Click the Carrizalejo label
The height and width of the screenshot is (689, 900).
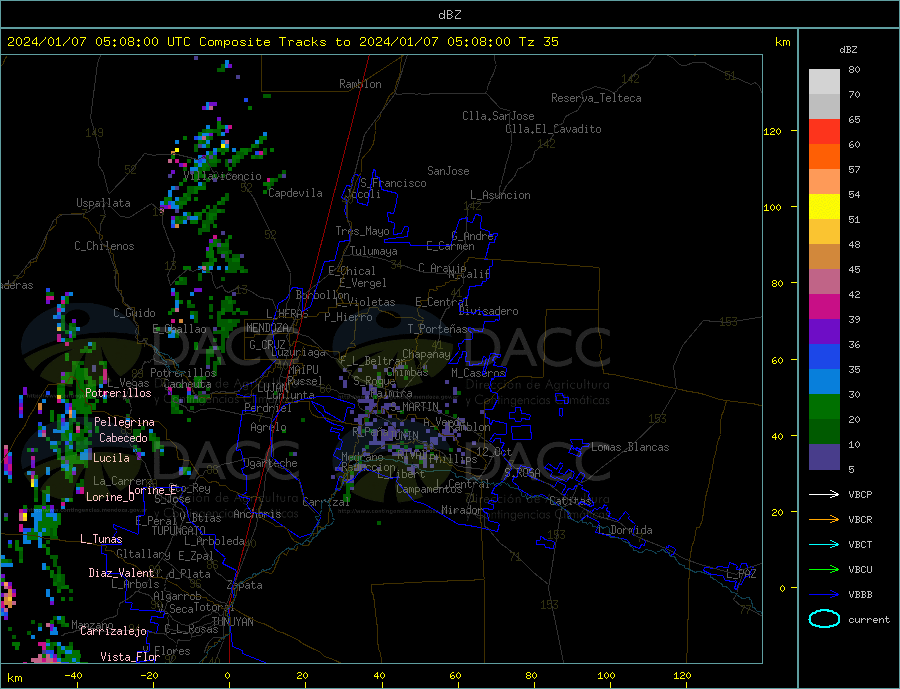pos(113,632)
